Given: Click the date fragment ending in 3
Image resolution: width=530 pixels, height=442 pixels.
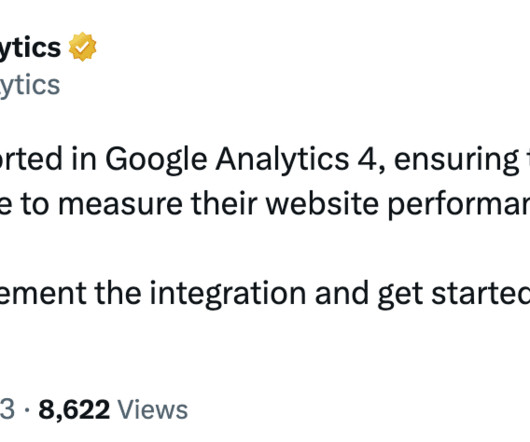Looking at the screenshot, I should [7, 410].
